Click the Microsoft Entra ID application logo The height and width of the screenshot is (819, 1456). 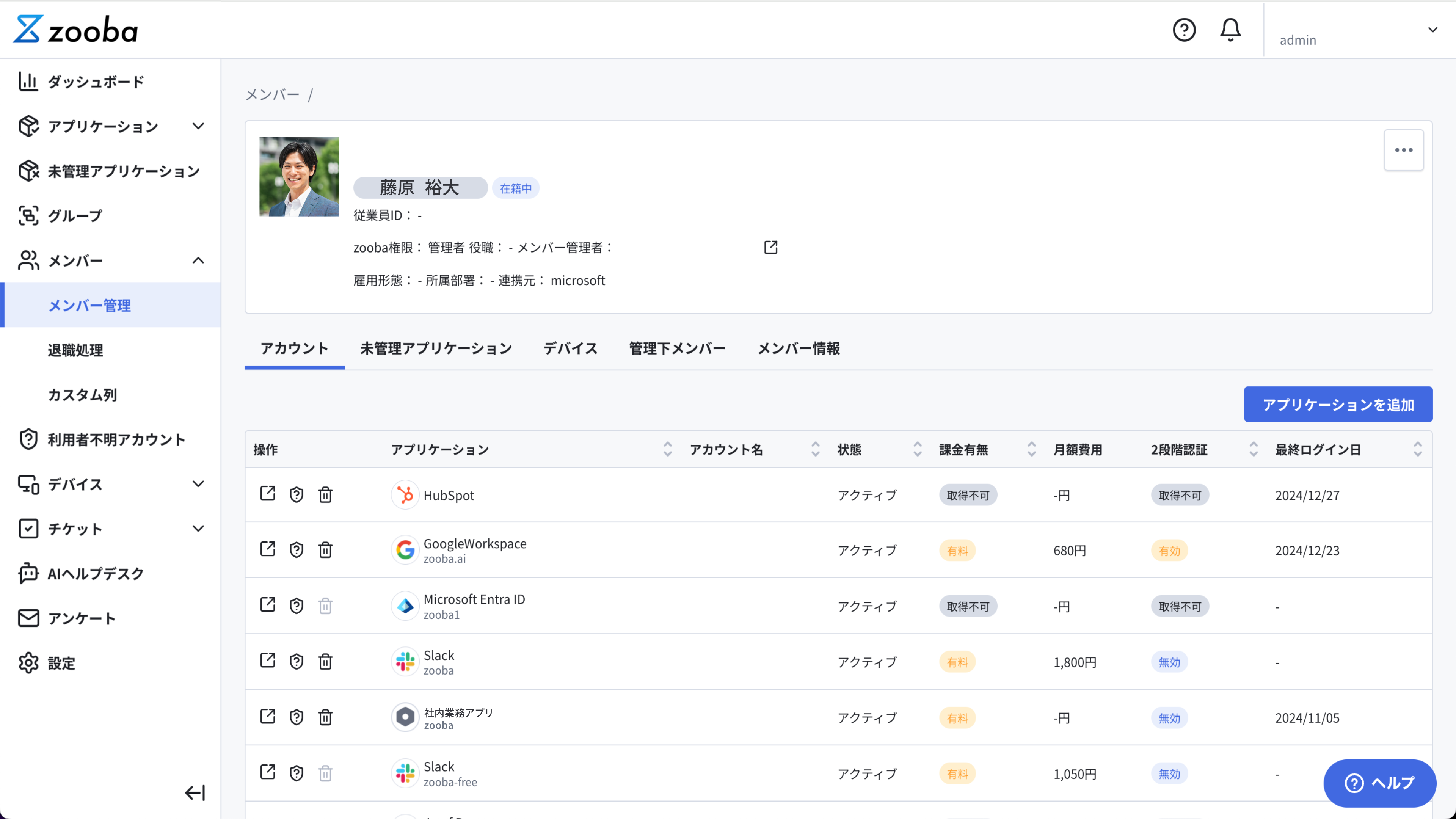tap(405, 606)
